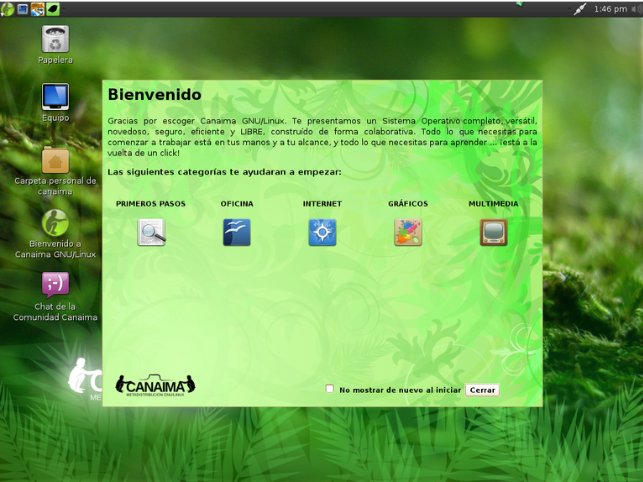Screen dimensions: 643x482
Task: Open the Canaima main menu in the top panel
Action: (7, 9)
